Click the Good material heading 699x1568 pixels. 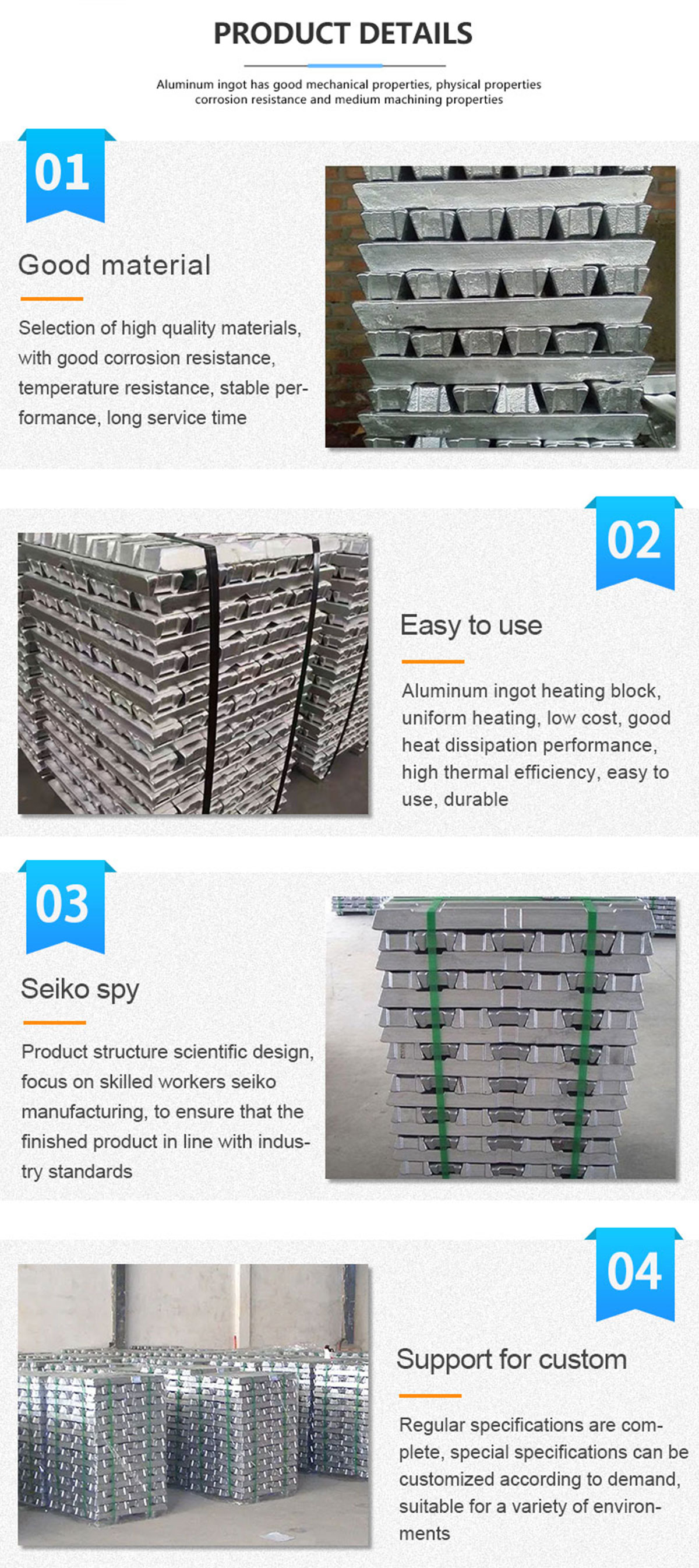114,265
